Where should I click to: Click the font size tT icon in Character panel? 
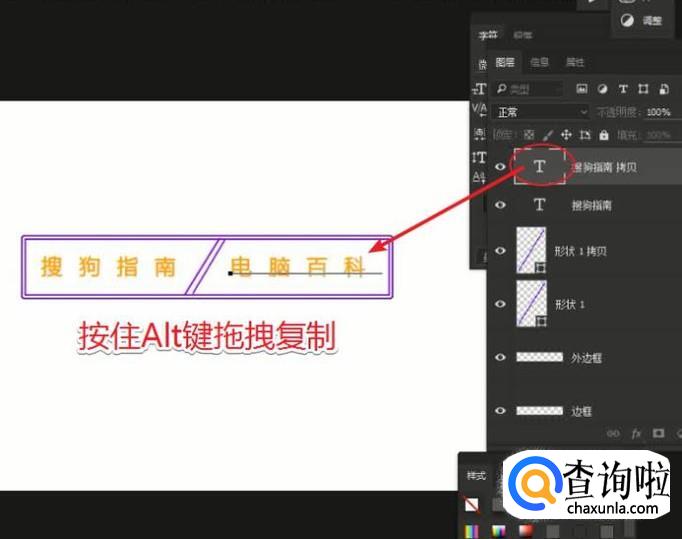pyautogui.click(x=479, y=89)
